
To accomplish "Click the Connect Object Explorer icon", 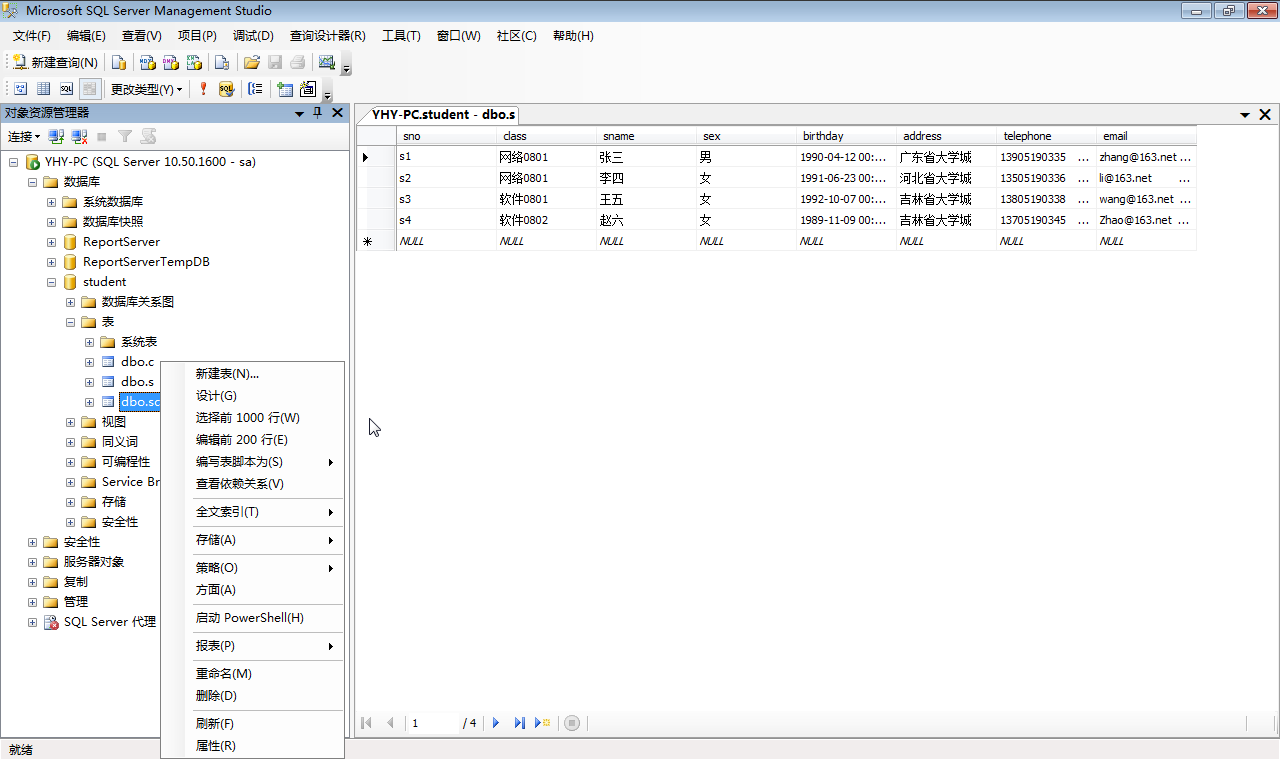I will 57,136.
